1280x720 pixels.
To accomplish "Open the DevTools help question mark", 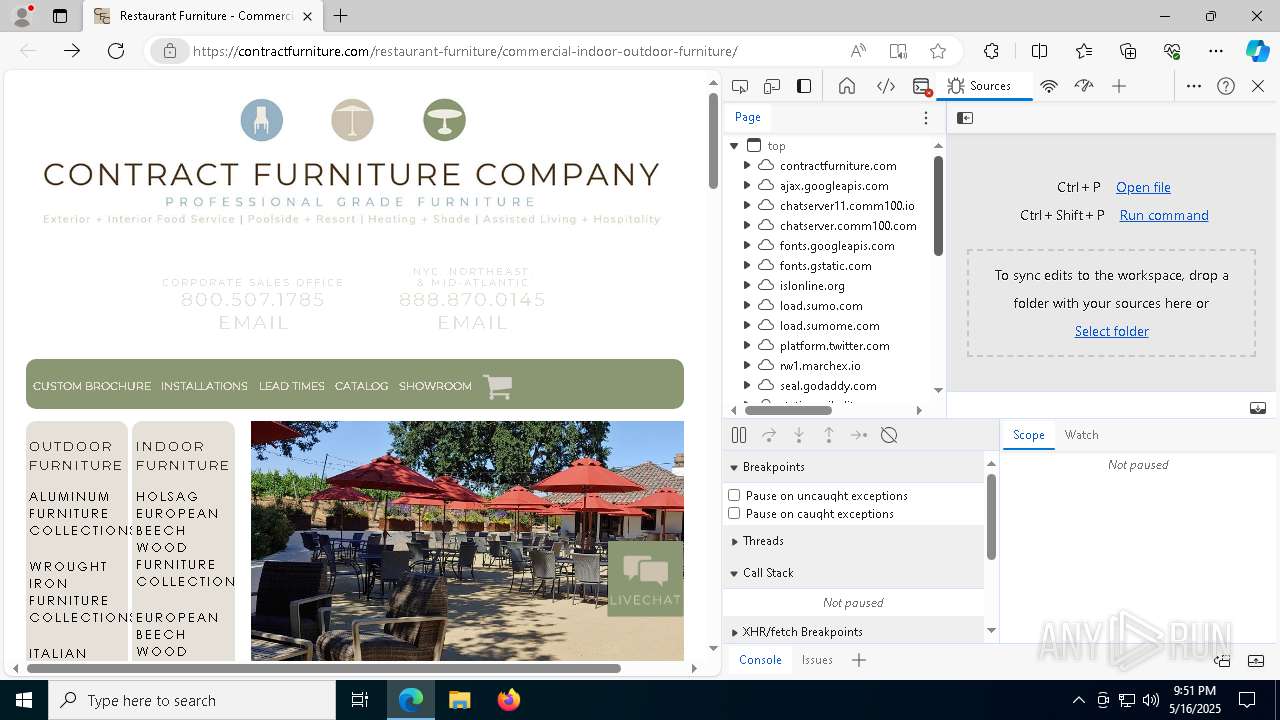I will [1226, 86].
